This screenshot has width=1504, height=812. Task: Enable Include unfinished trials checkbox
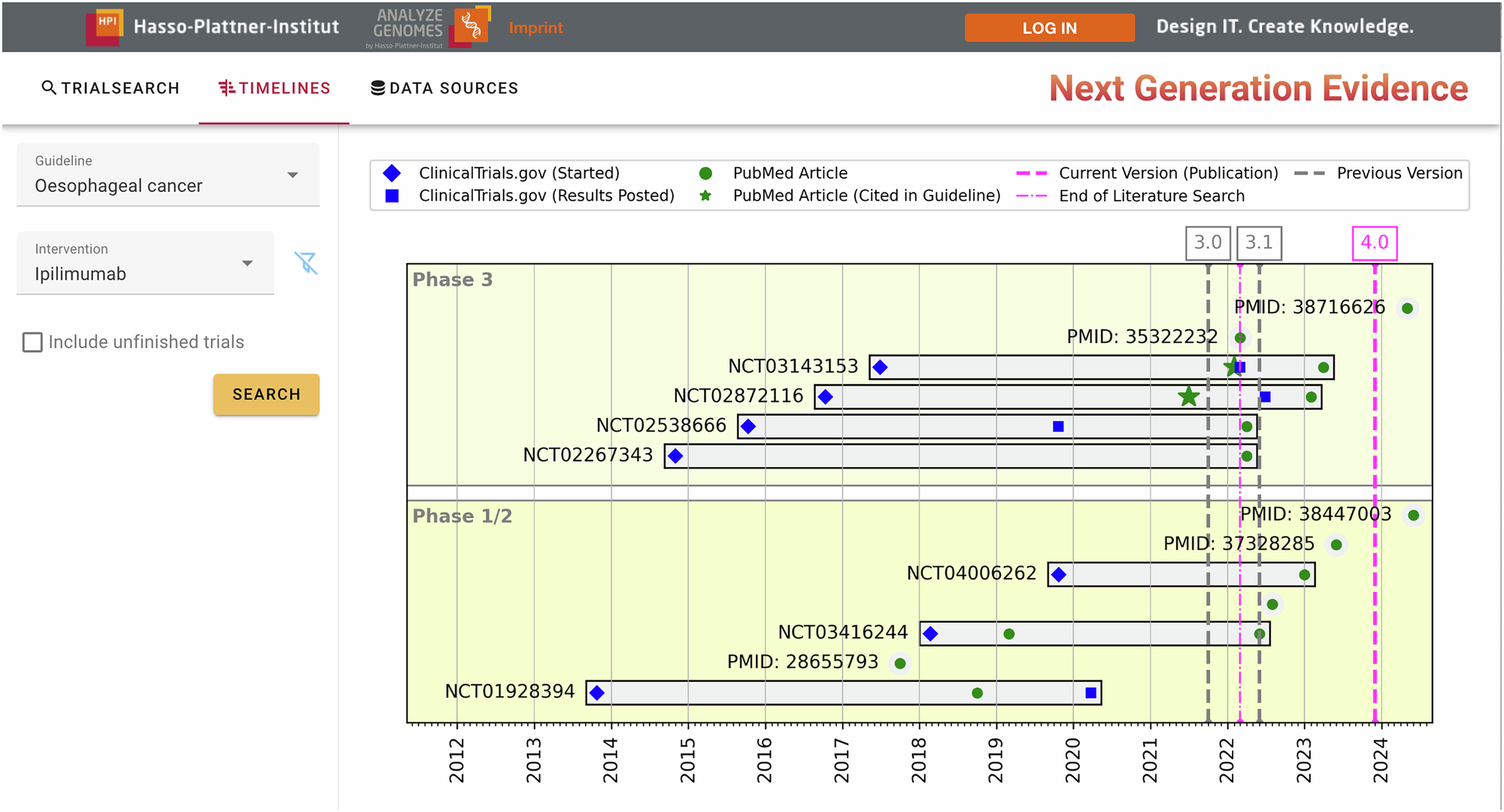point(32,342)
